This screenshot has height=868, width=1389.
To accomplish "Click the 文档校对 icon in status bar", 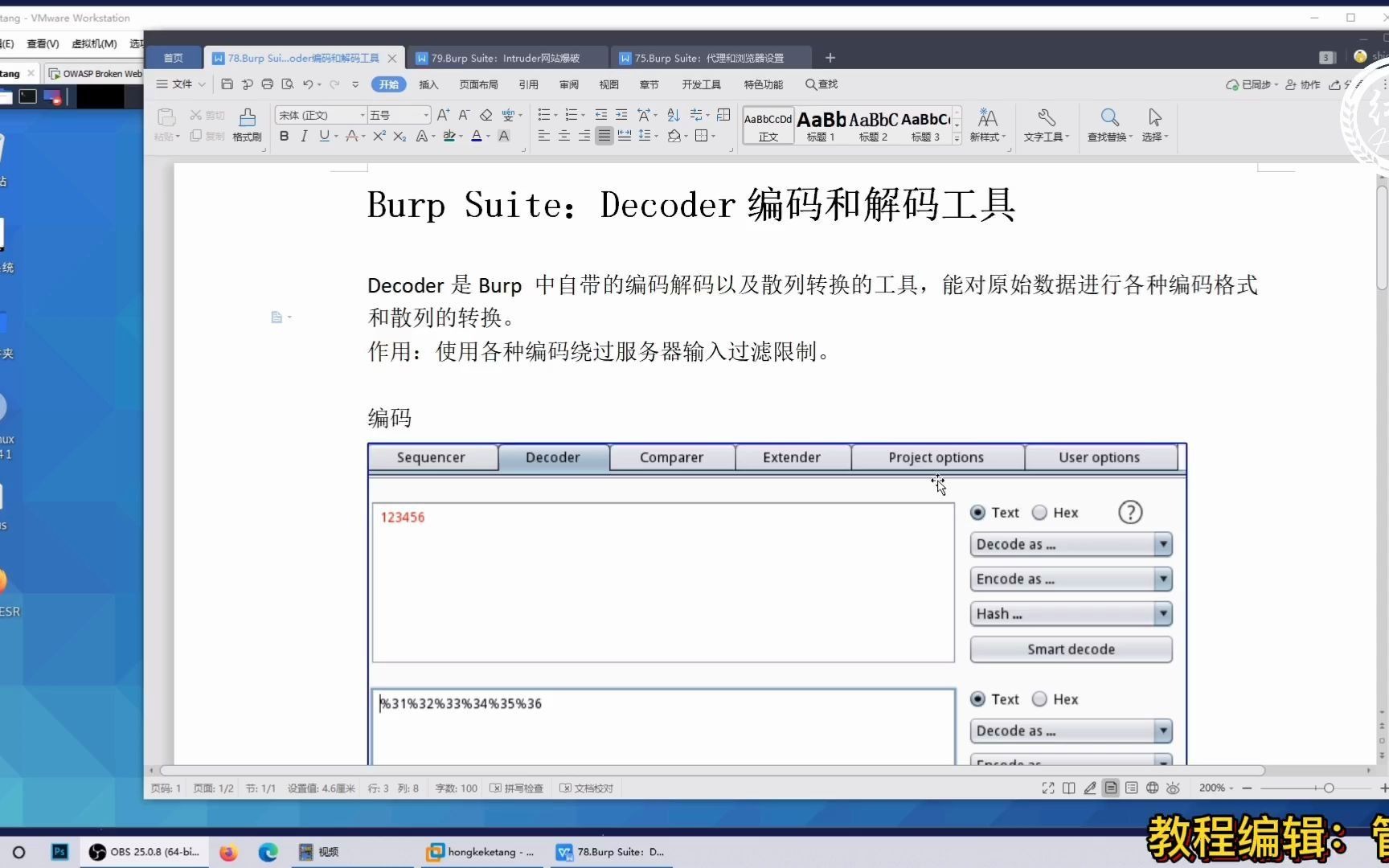I will coord(586,788).
